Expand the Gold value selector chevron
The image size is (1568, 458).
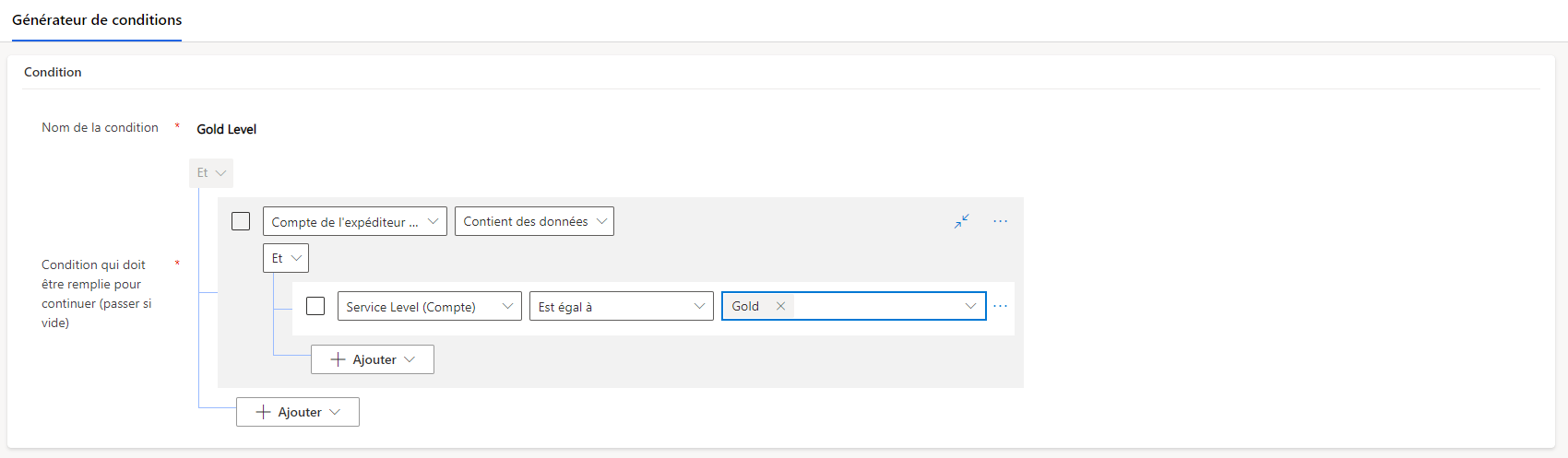[970, 306]
